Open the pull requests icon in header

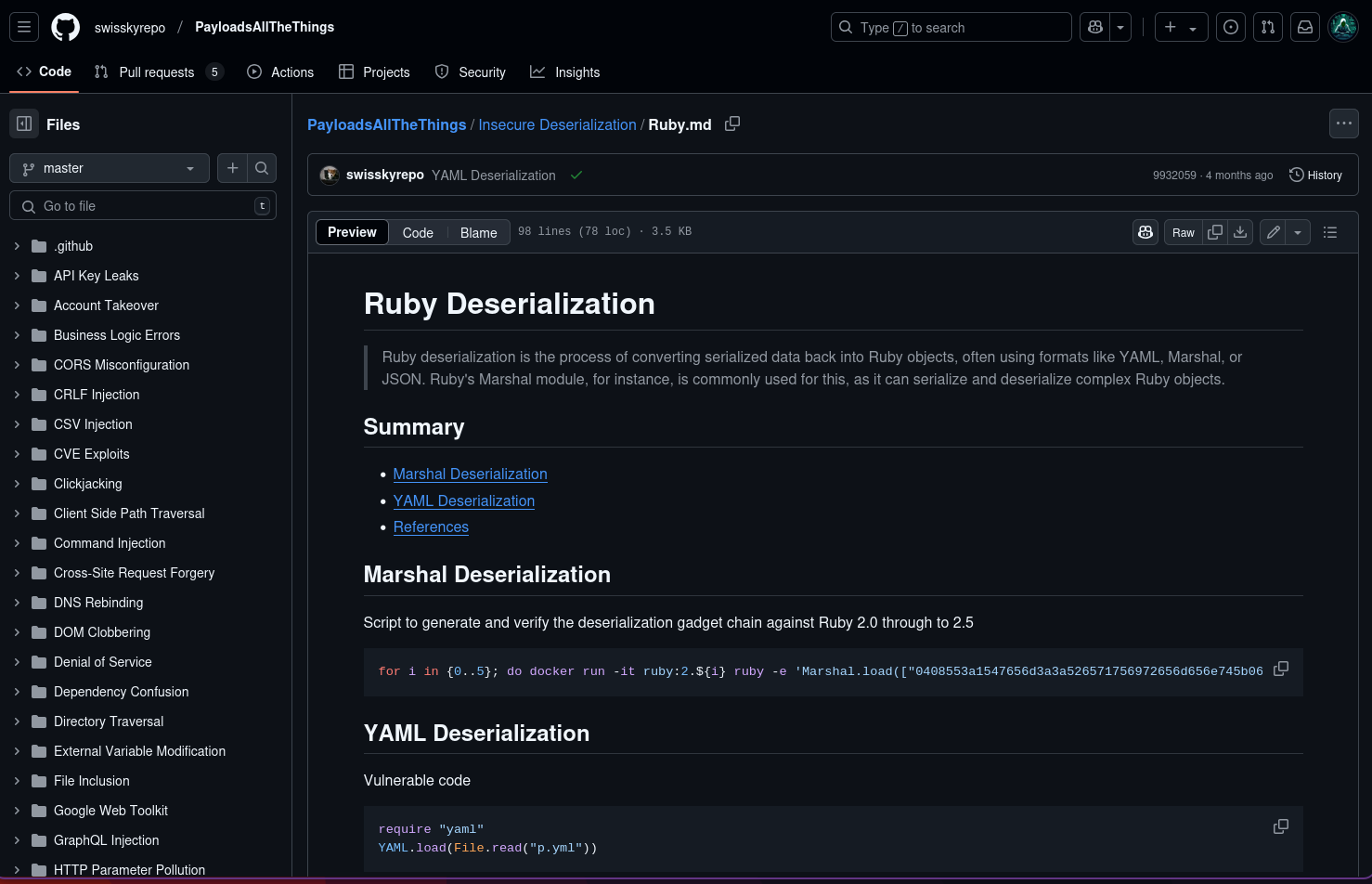[x=1268, y=27]
